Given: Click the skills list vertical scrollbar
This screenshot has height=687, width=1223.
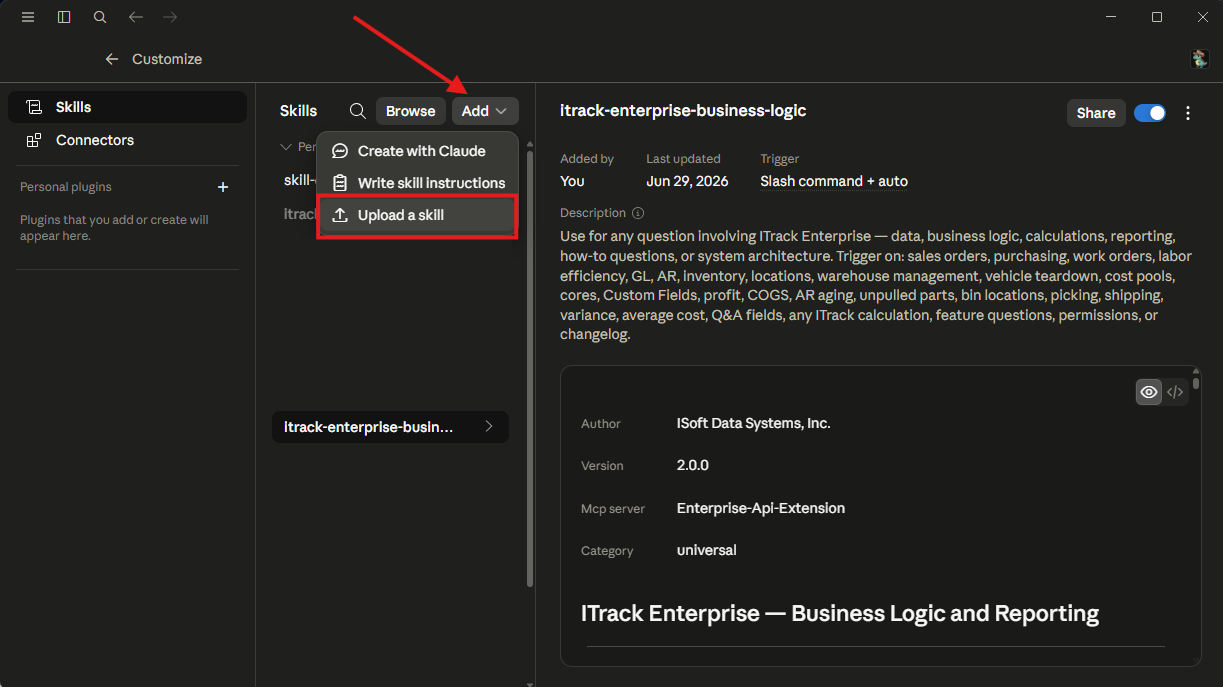Looking at the screenshot, I should pos(530,370).
